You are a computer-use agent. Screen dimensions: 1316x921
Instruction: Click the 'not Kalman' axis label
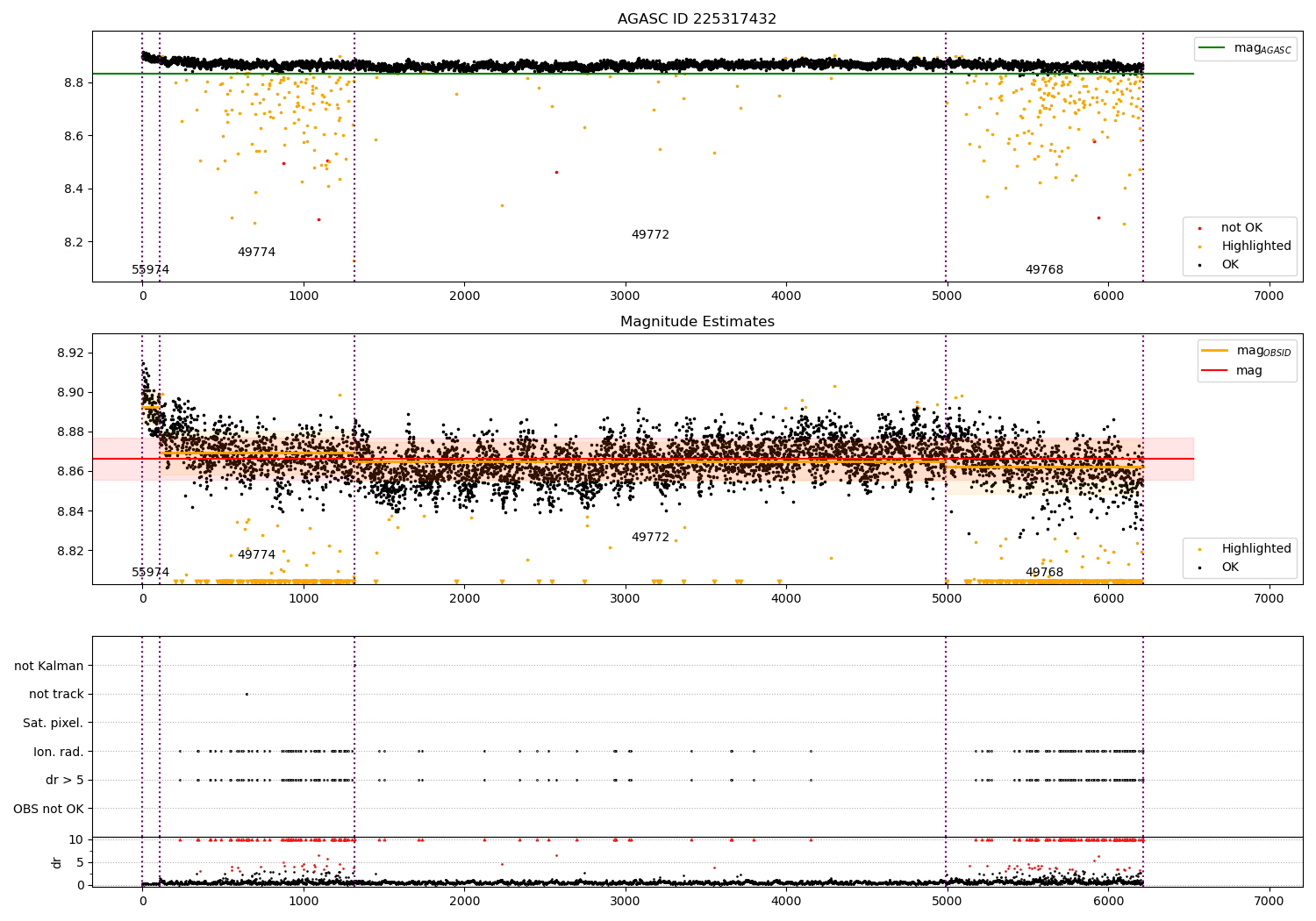point(49,666)
